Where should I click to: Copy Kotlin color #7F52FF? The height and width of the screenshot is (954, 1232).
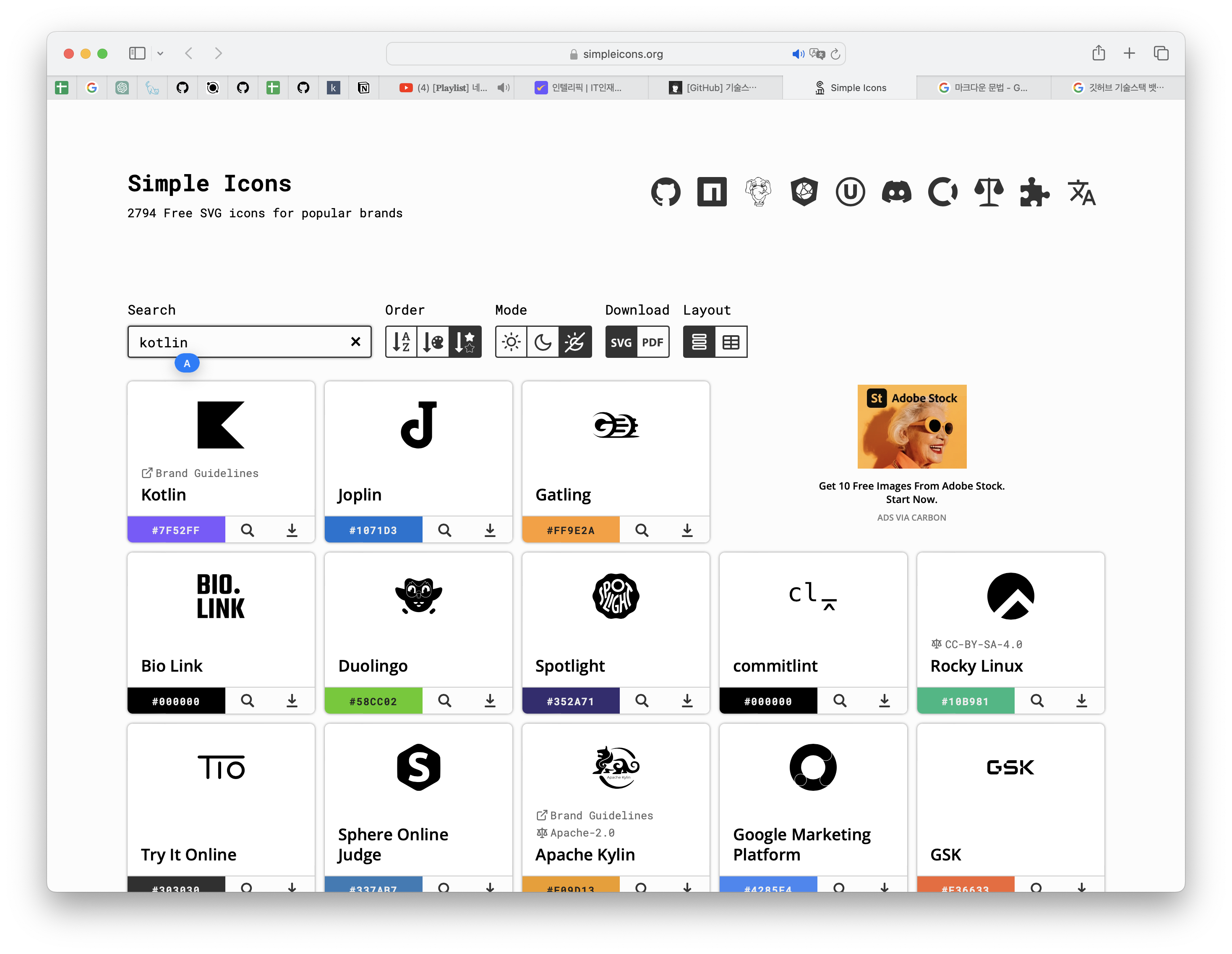[x=176, y=530]
